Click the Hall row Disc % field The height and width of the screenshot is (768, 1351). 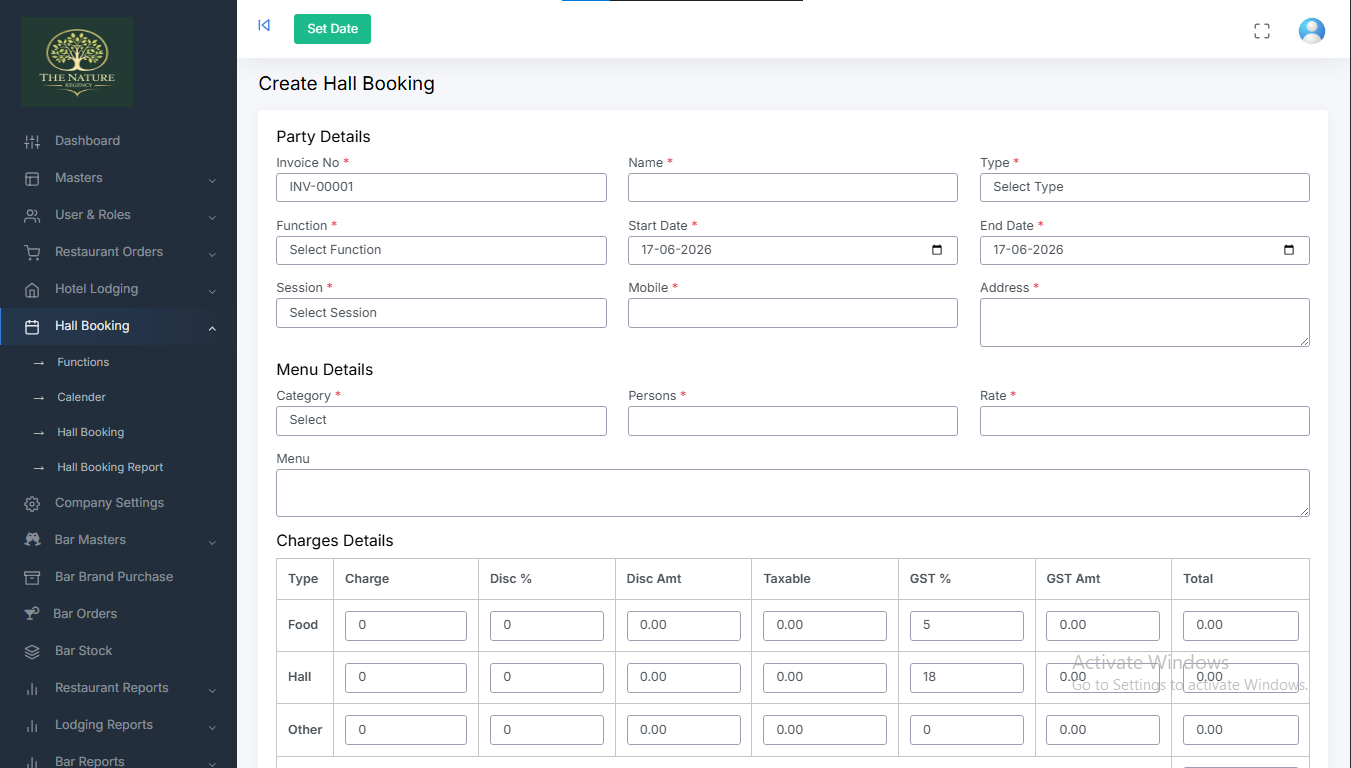547,678
